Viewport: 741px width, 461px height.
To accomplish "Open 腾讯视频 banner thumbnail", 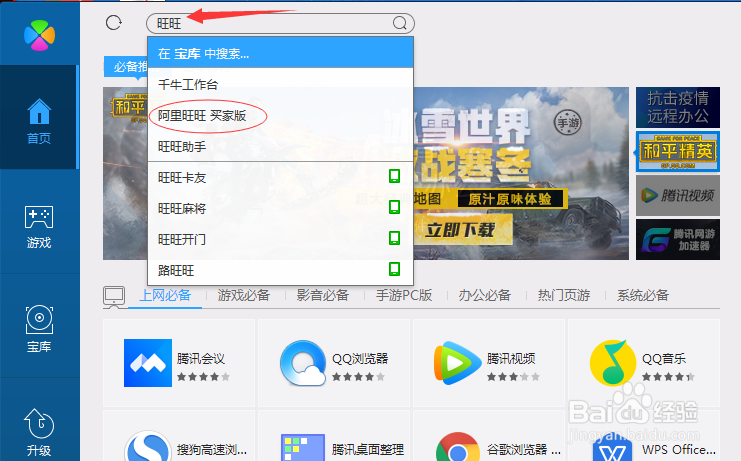I will pyautogui.click(x=678, y=195).
